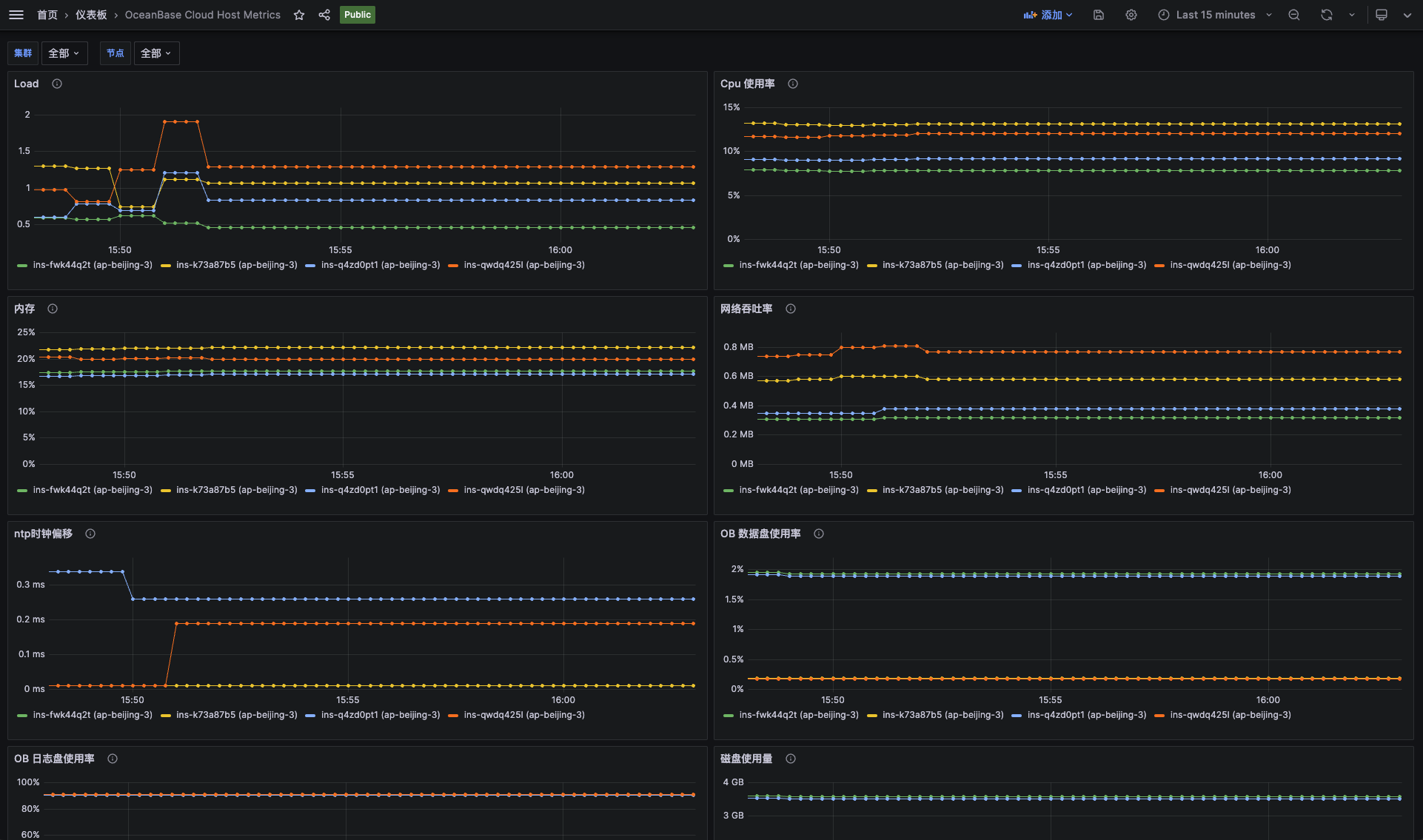
Task: Open the 添加 menu
Action: [1048, 15]
